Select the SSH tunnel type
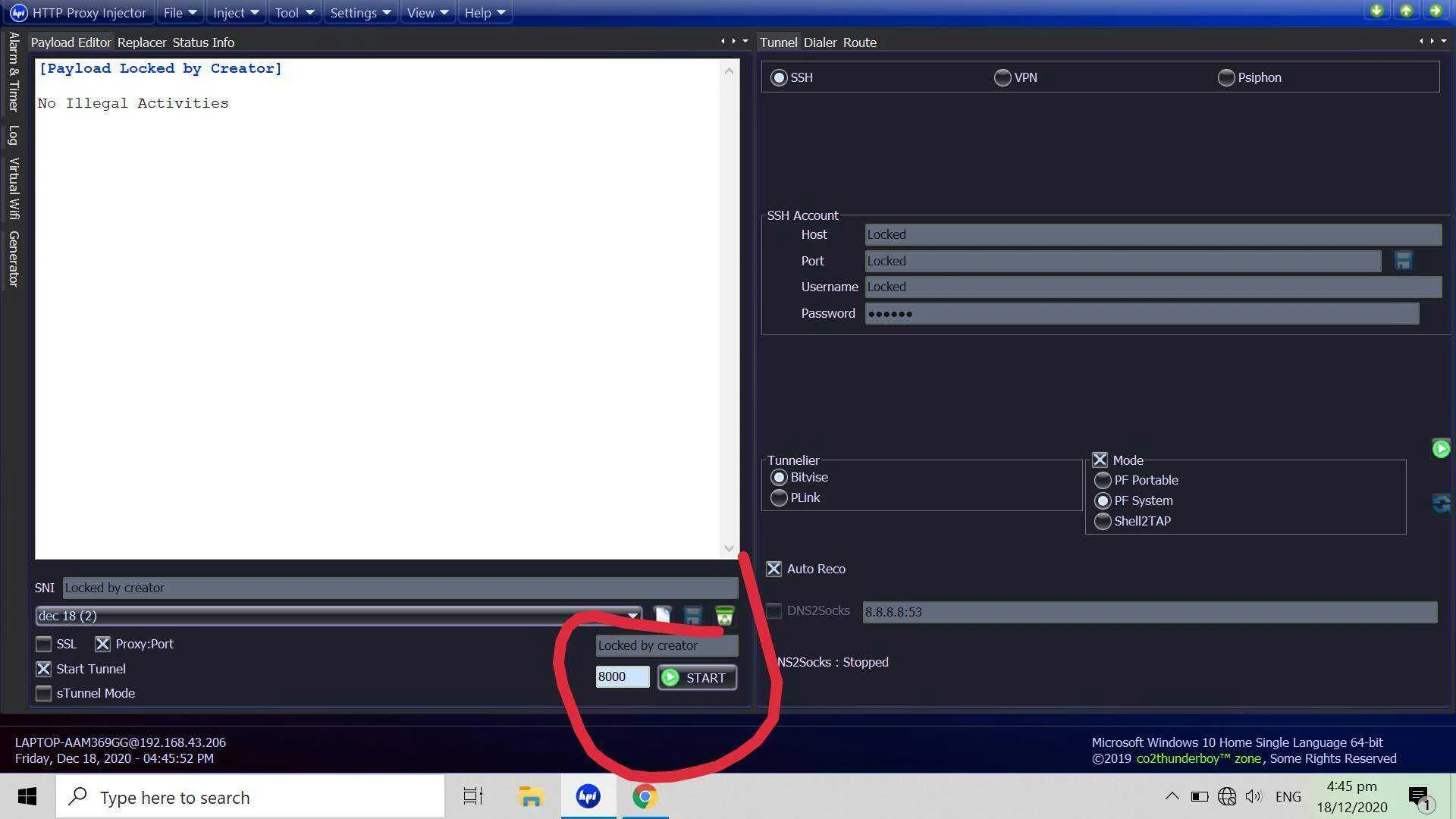Screen dimensions: 1456x819 click(792, 77)
